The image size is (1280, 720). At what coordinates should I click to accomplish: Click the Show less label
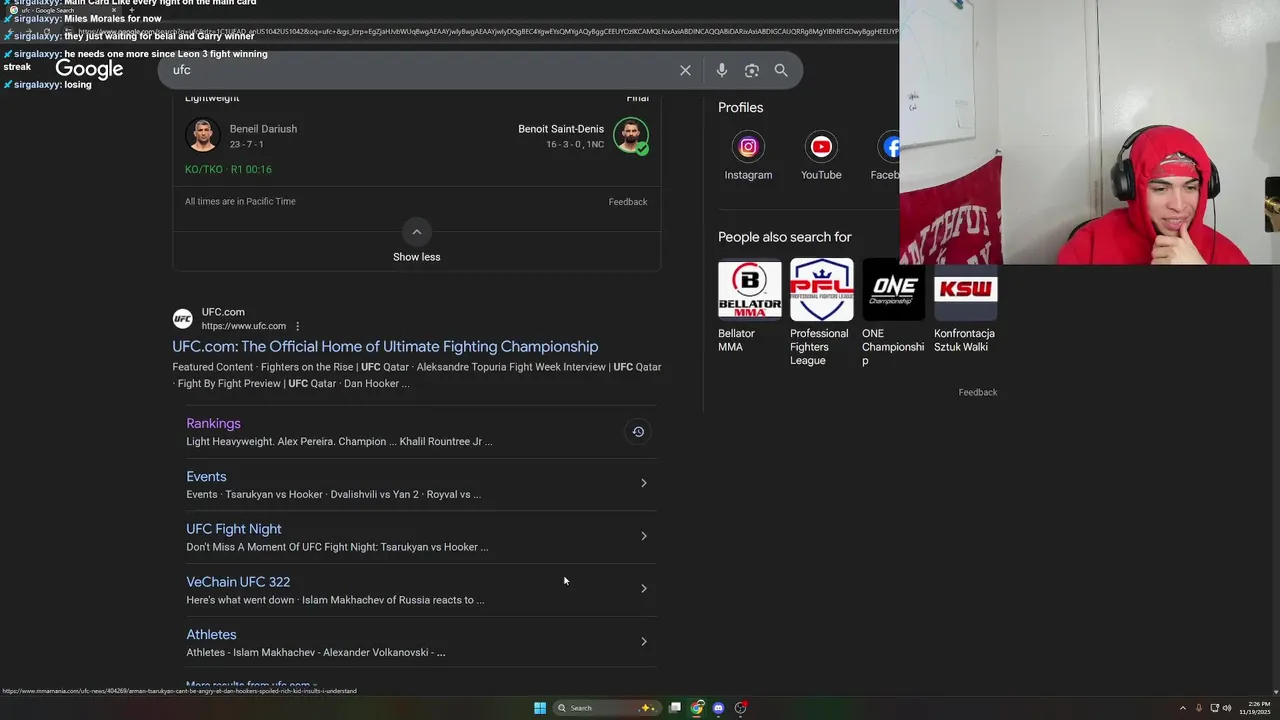417,257
